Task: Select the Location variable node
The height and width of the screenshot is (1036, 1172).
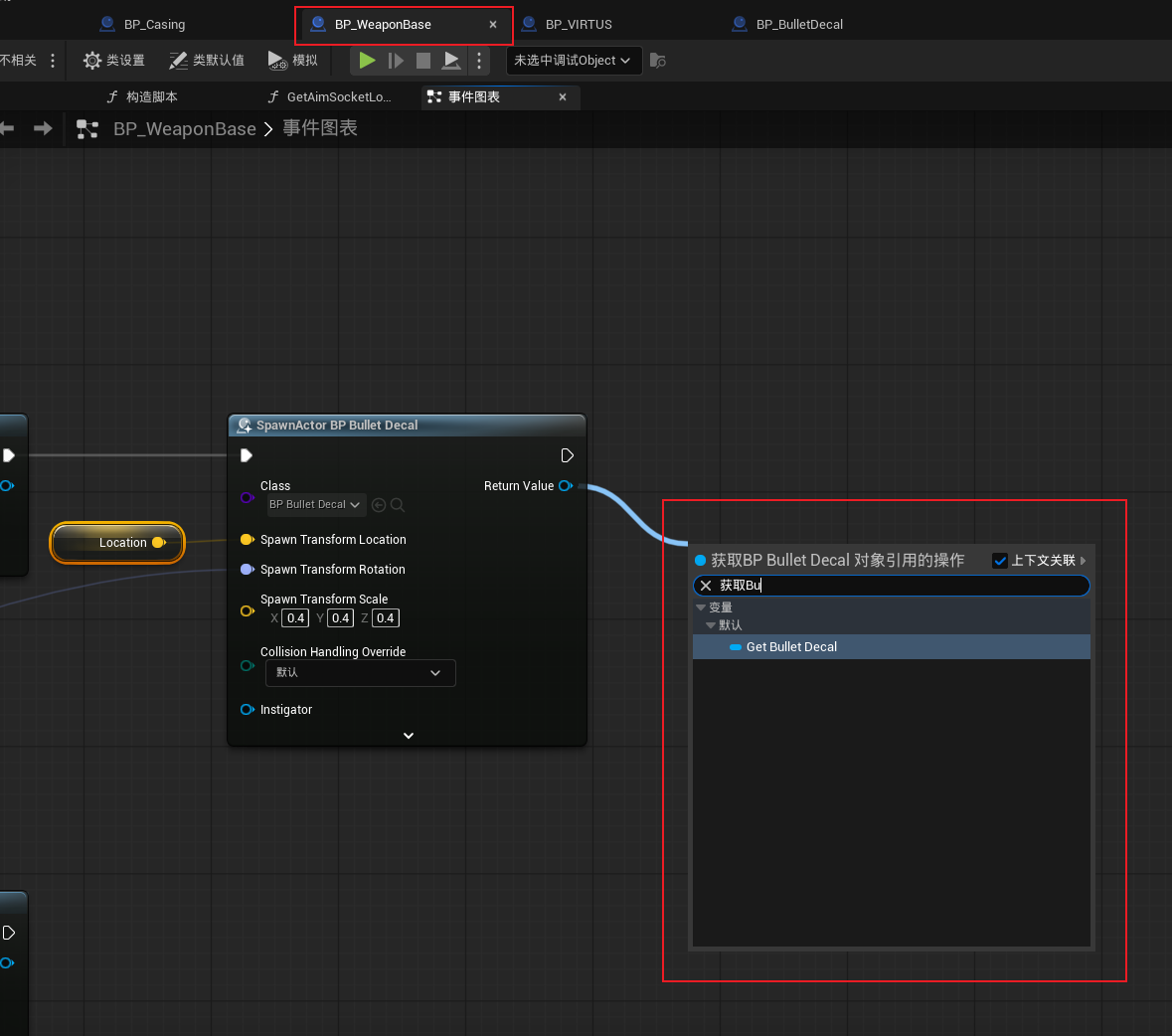Action: click(x=117, y=543)
